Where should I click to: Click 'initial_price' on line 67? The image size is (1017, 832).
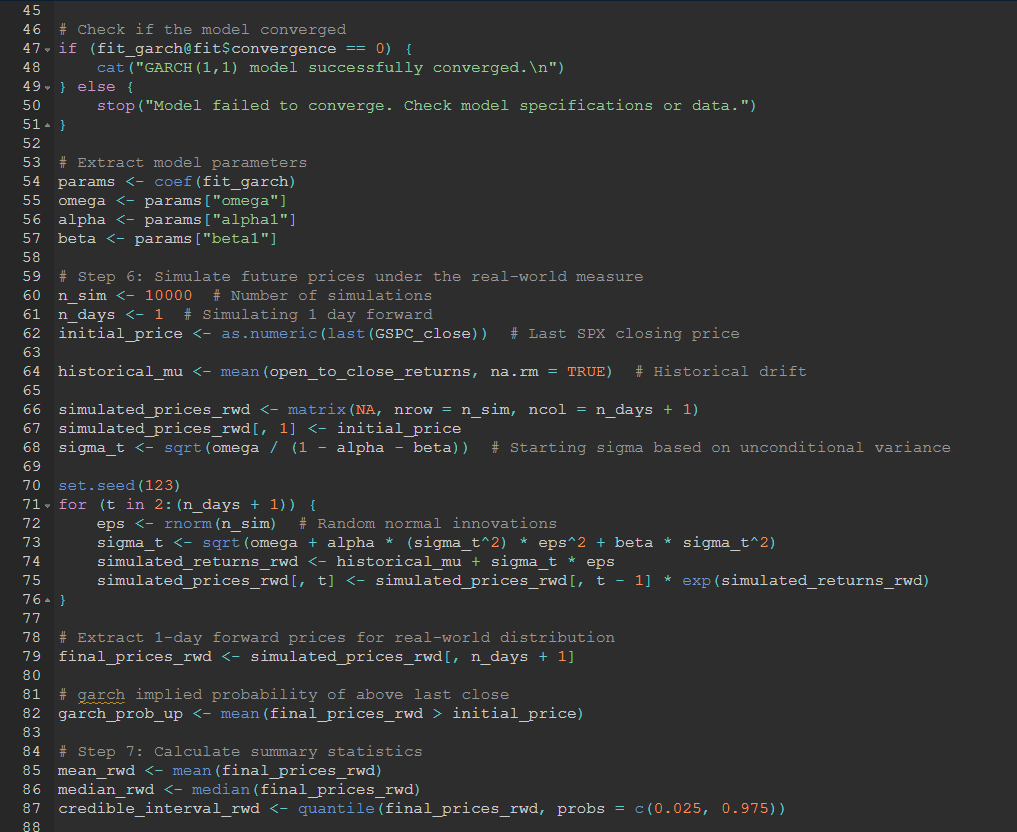[399, 429]
